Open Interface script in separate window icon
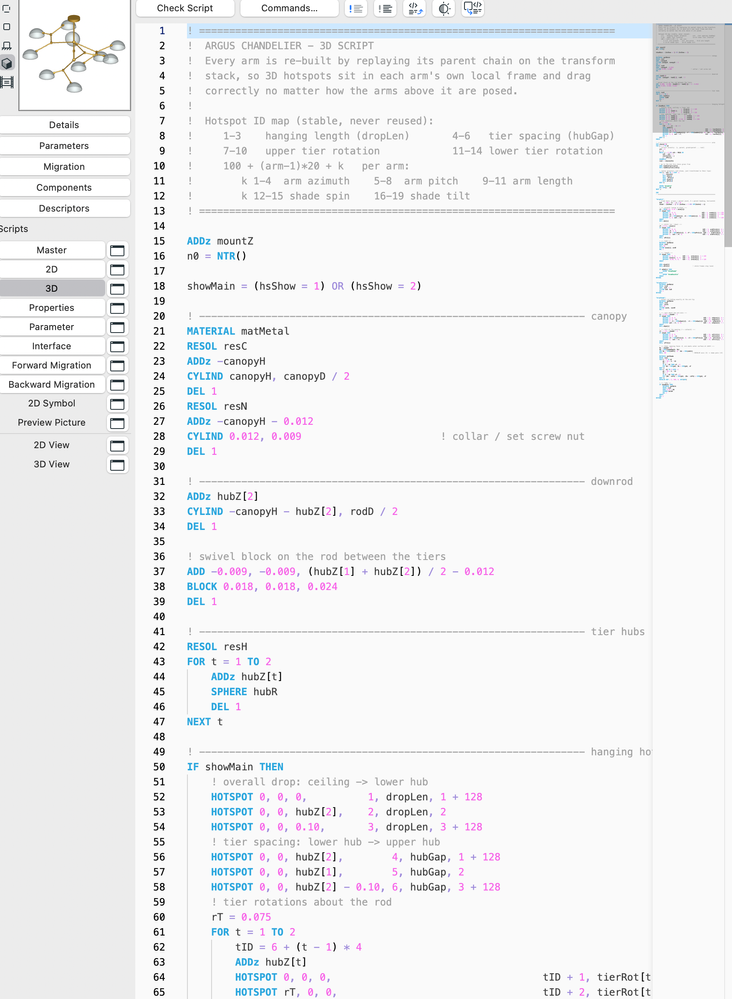Image resolution: width=732 pixels, height=999 pixels. [117, 346]
